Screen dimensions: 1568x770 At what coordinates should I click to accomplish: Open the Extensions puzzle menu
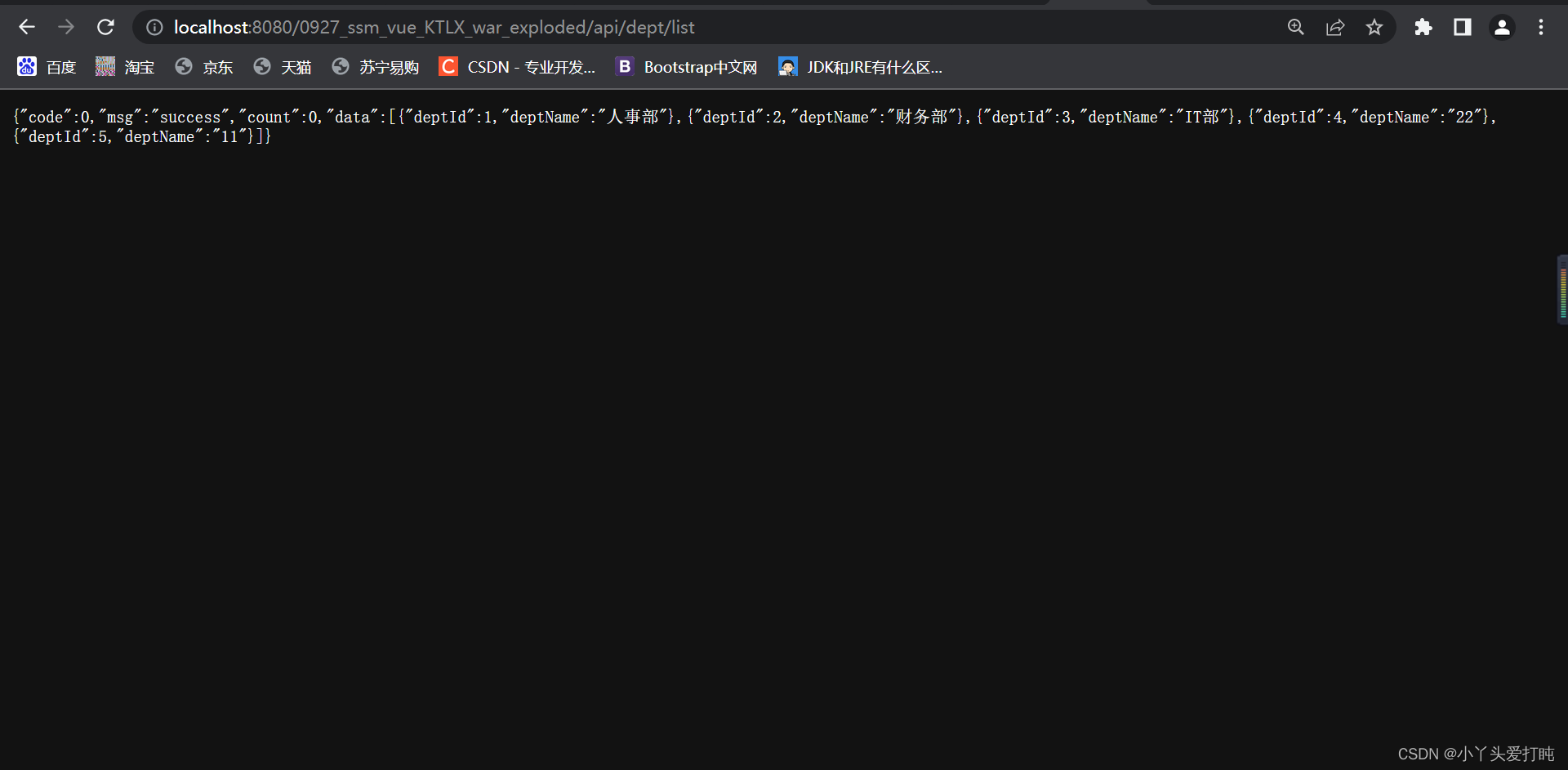[1423, 27]
